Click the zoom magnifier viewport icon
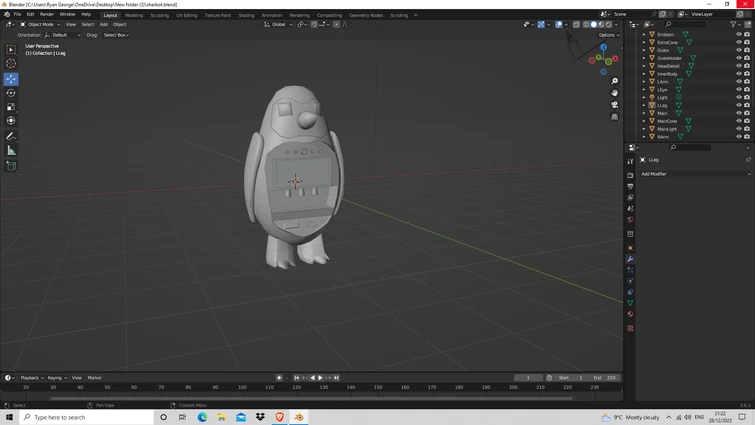 tap(615, 81)
